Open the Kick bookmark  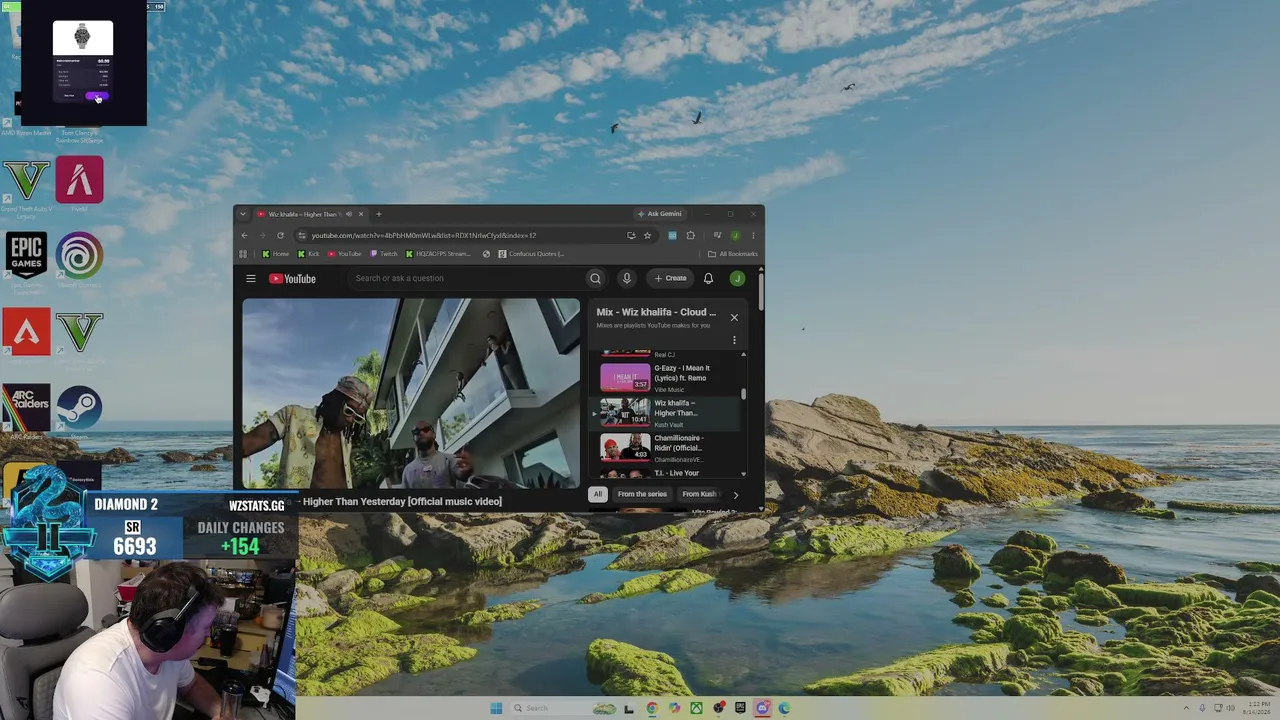click(307, 254)
